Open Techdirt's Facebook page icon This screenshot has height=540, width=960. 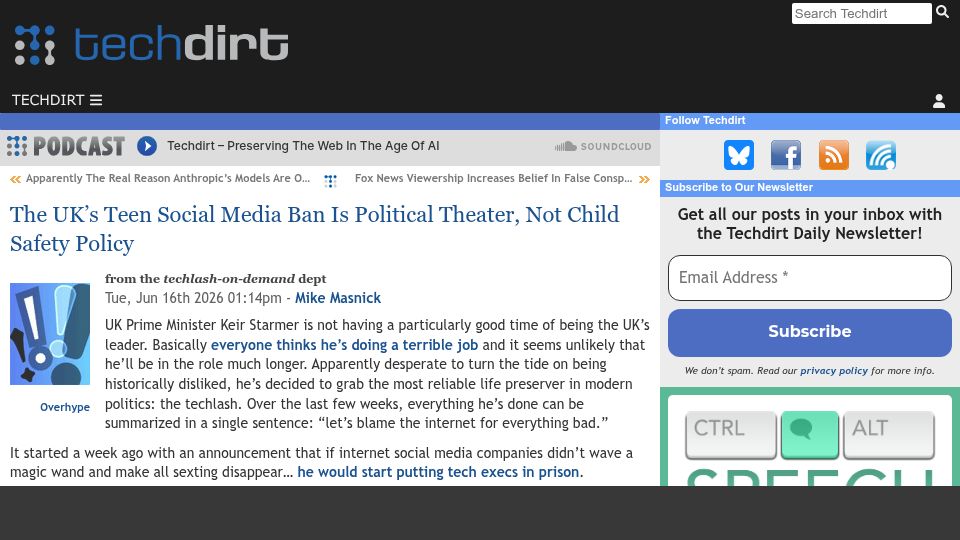[x=786, y=155]
